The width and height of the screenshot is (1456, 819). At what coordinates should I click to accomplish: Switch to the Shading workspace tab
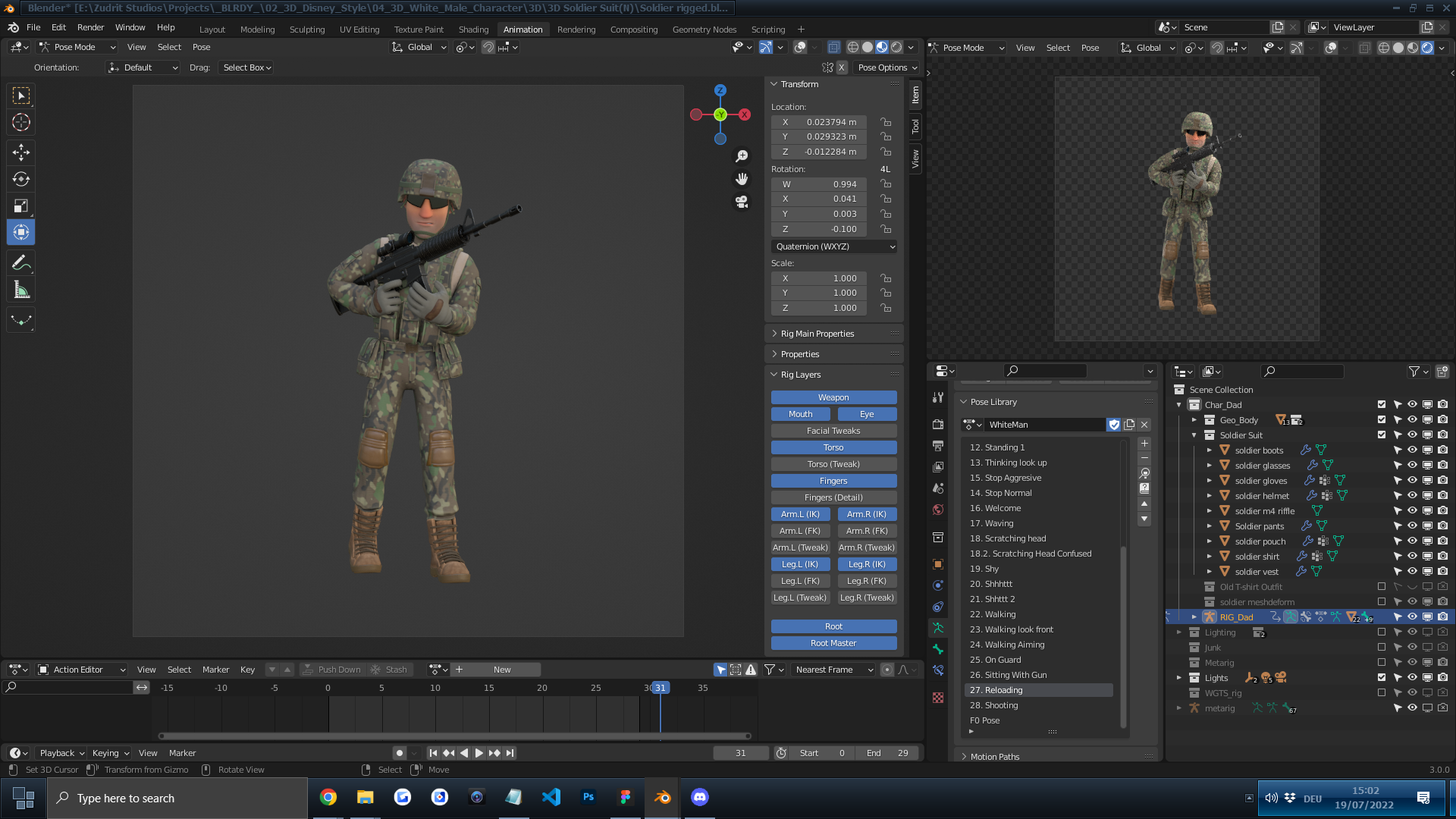pyautogui.click(x=473, y=29)
